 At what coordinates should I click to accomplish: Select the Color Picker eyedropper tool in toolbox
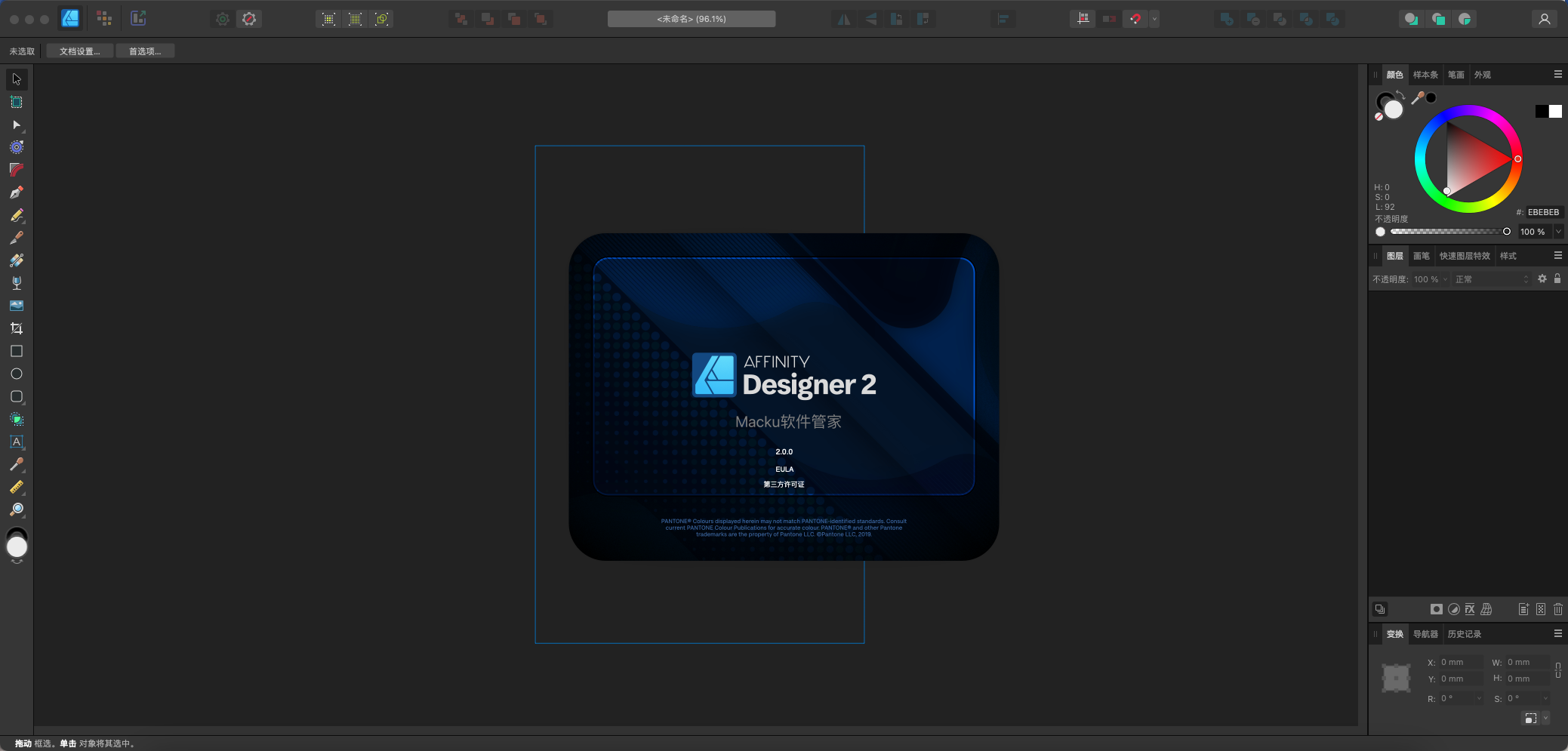[17, 464]
